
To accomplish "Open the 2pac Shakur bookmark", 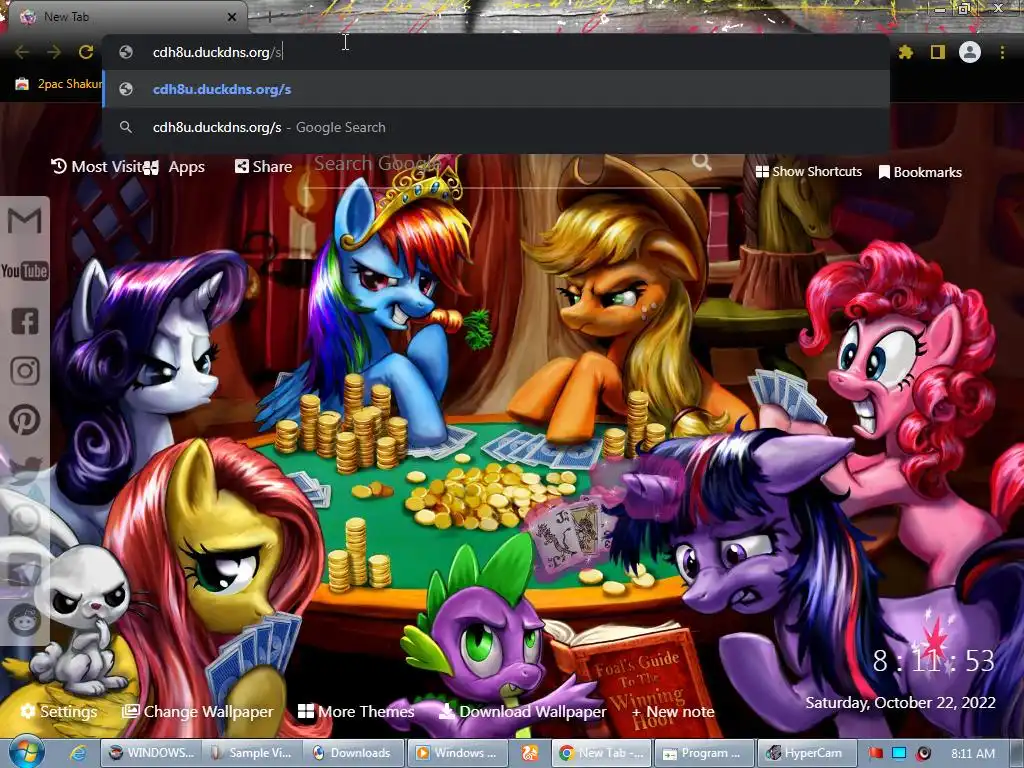I will point(59,84).
